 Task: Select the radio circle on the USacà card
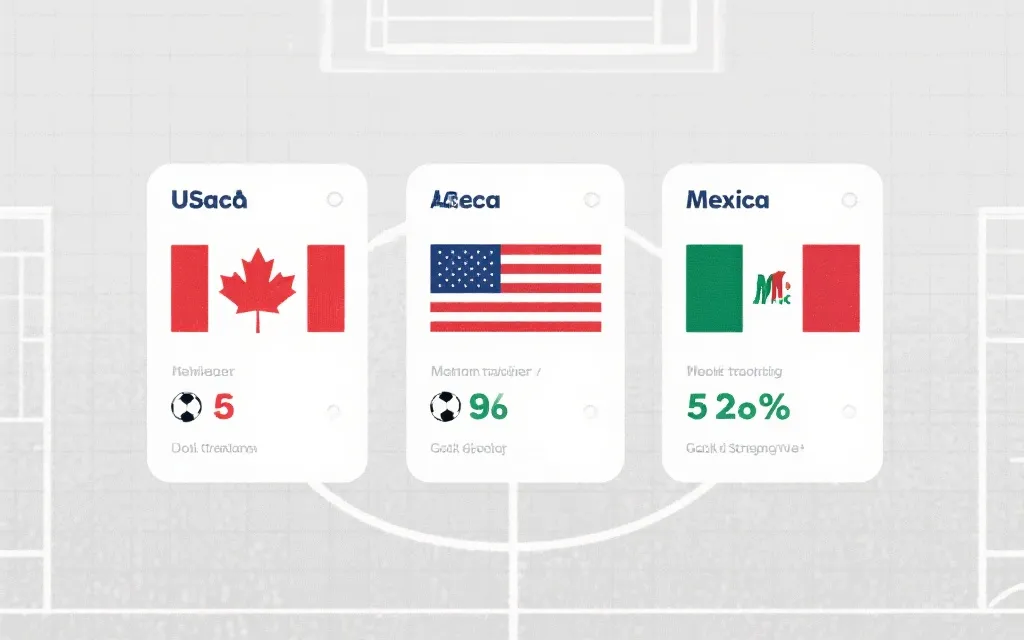(x=334, y=200)
